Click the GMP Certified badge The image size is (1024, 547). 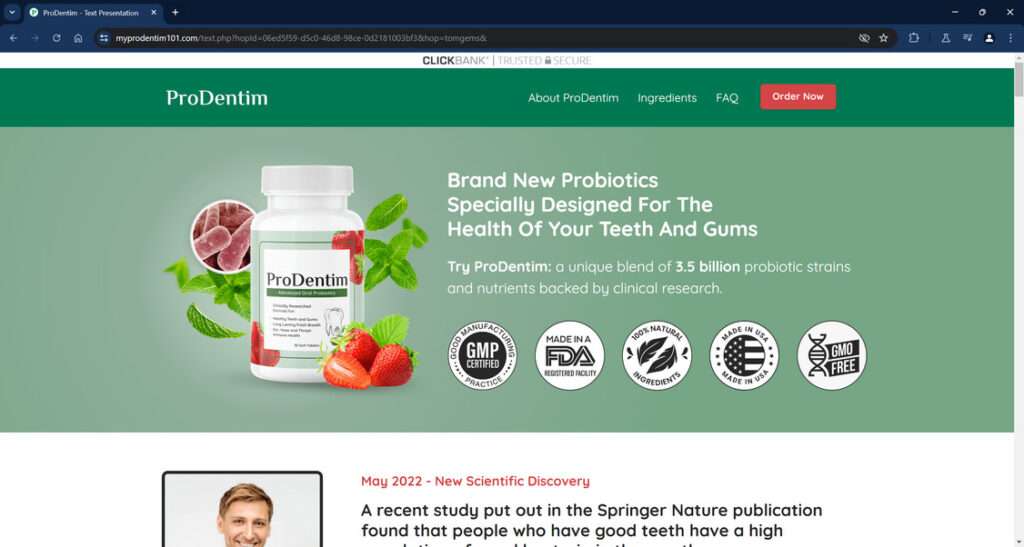coord(483,355)
